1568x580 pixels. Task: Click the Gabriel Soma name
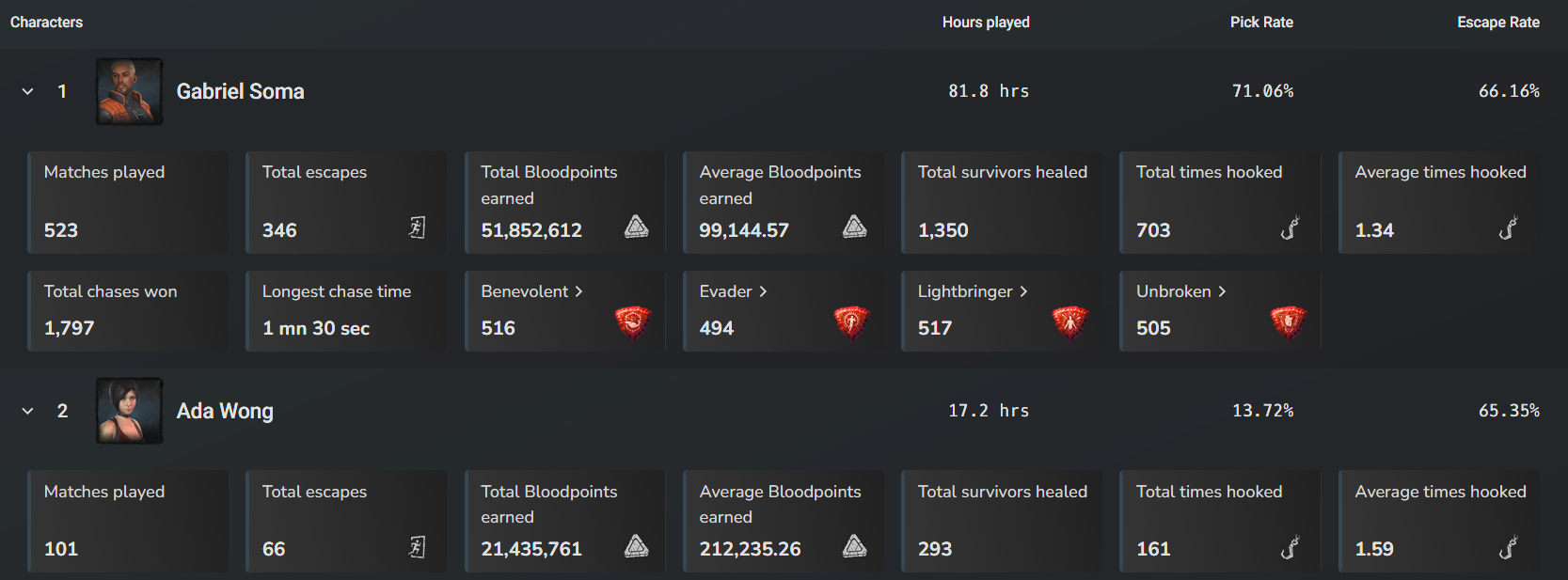pos(241,91)
